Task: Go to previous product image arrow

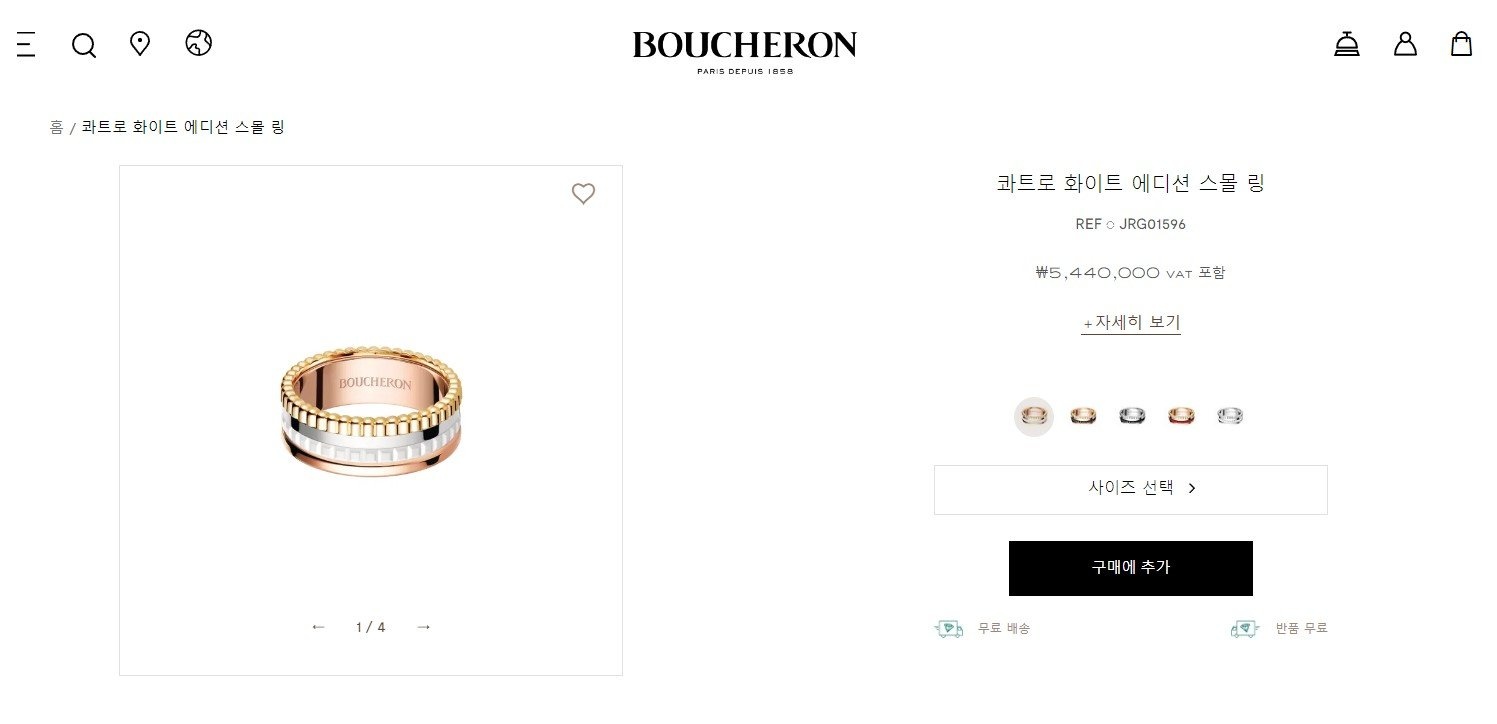Action: click(318, 627)
